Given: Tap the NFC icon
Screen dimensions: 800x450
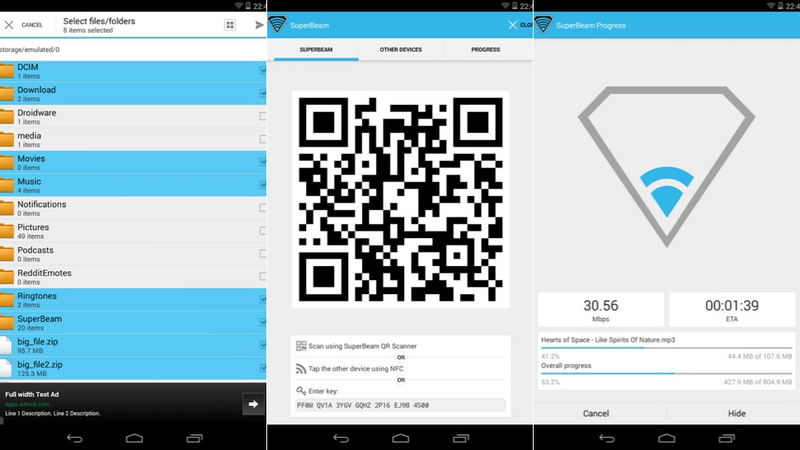Looking at the screenshot, I should (301, 368).
